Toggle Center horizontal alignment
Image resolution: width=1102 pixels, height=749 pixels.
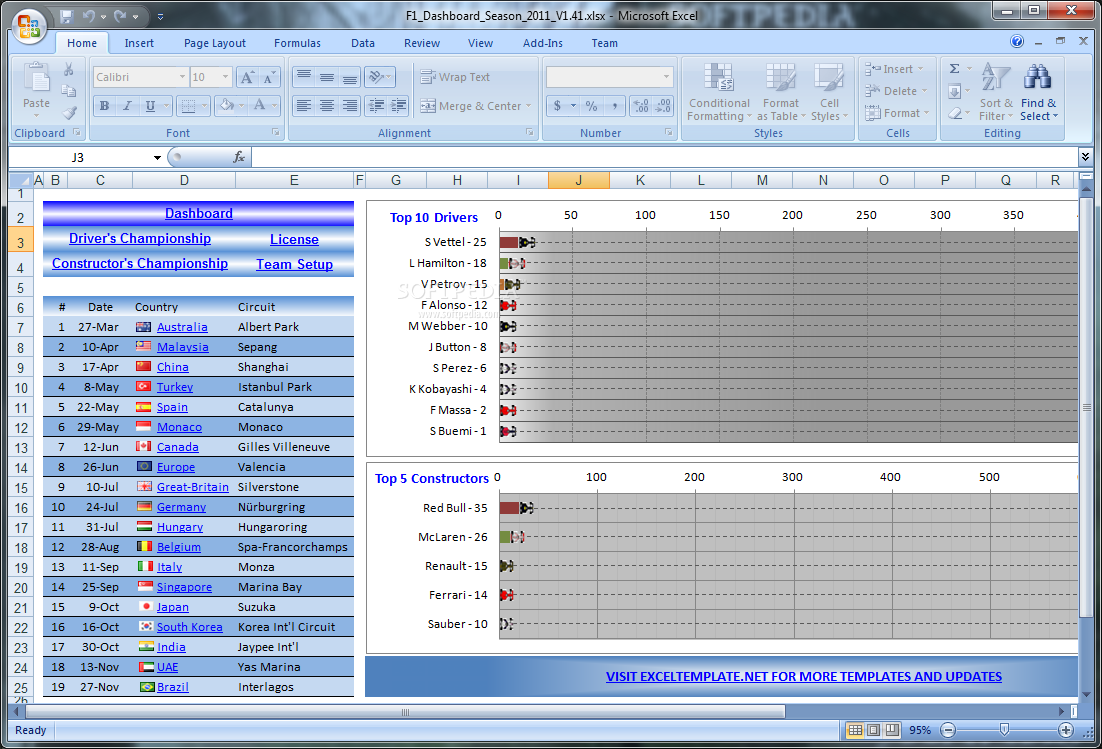click(x=327, y=106)
